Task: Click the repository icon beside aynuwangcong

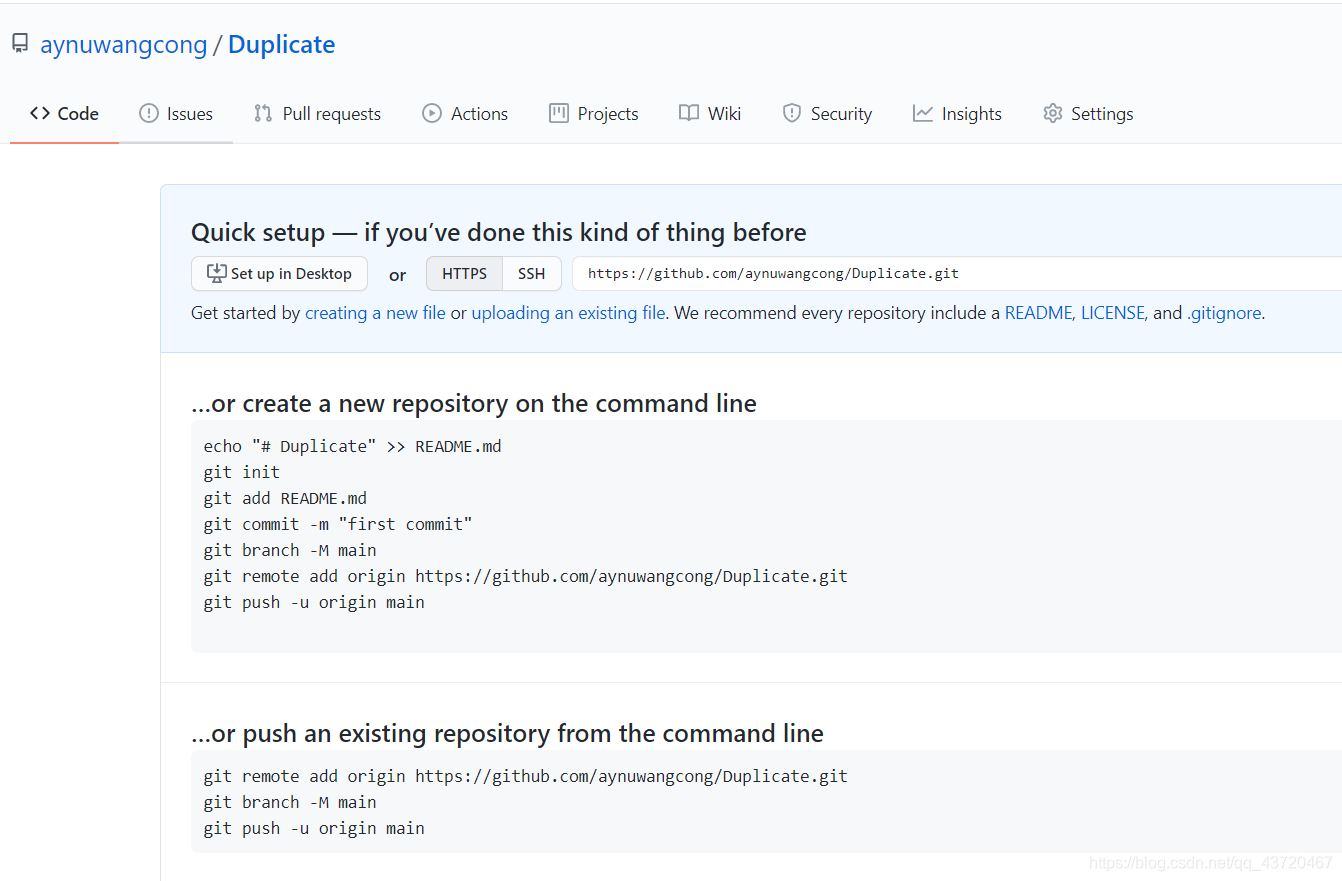Action: pos(20,44)
